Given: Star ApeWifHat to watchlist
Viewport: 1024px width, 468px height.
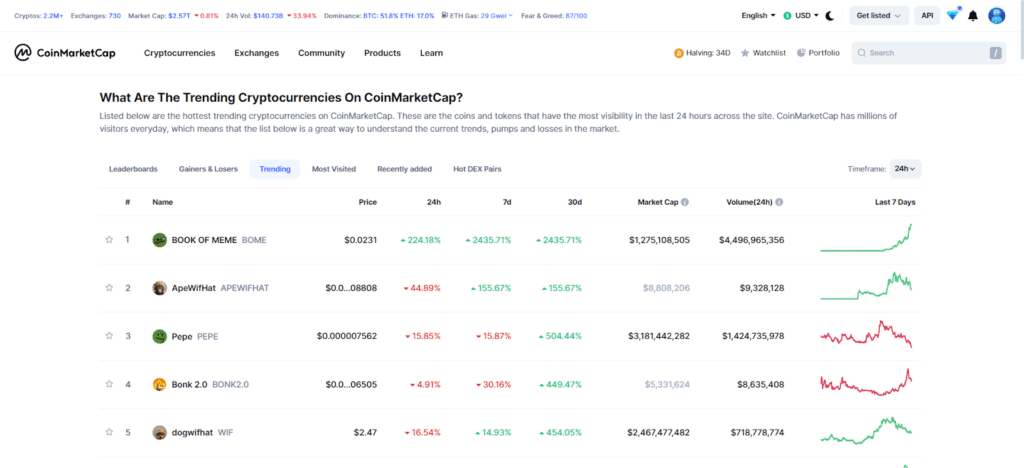Looking at the screenshot, I should 109,288.
